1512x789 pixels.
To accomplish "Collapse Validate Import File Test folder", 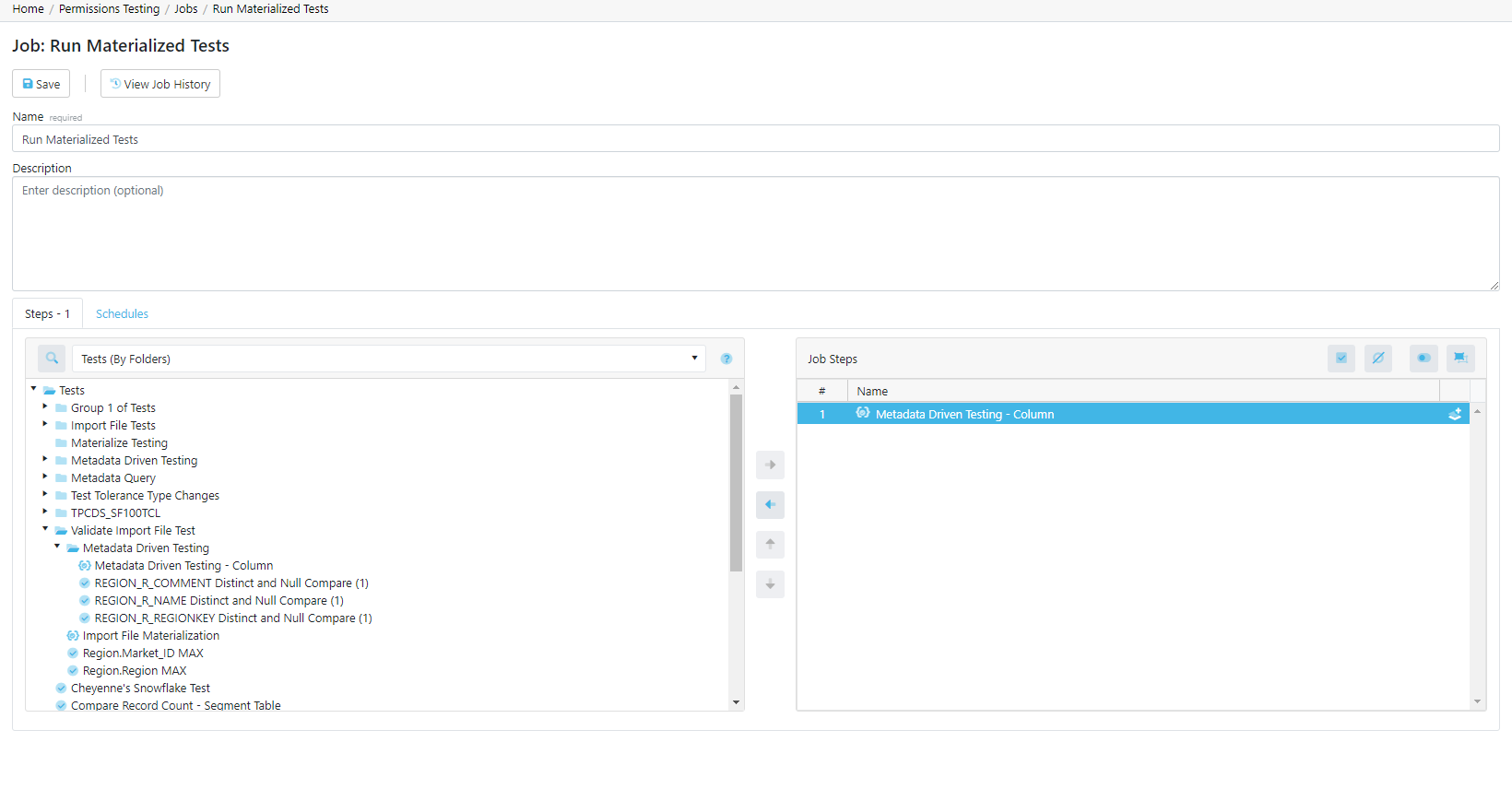I will tap(45, 529).
